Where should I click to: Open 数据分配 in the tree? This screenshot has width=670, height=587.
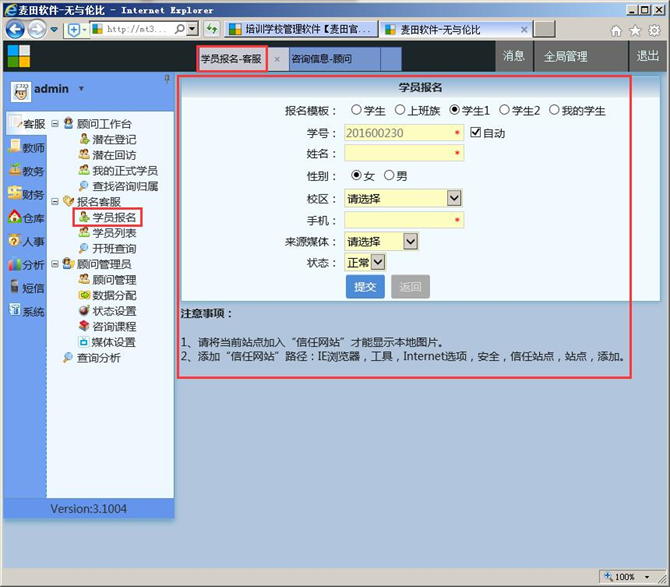pyautogui.click(x=108, y=295)
